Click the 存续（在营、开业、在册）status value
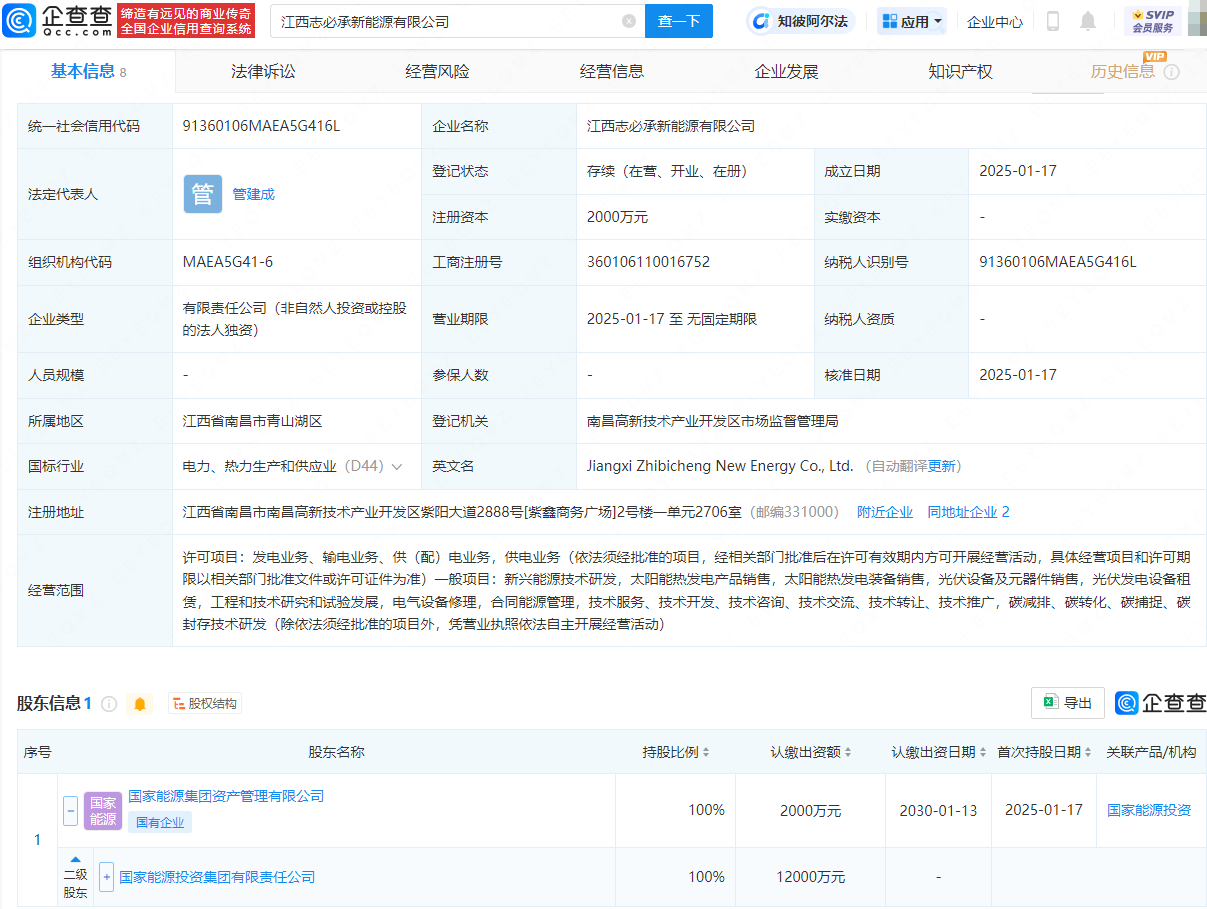 pos(667,171)
